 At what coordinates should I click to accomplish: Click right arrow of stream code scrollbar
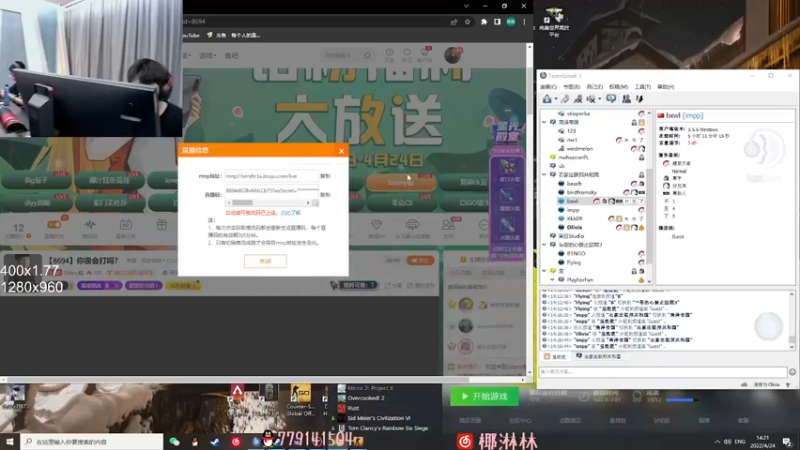coord(308,203)
